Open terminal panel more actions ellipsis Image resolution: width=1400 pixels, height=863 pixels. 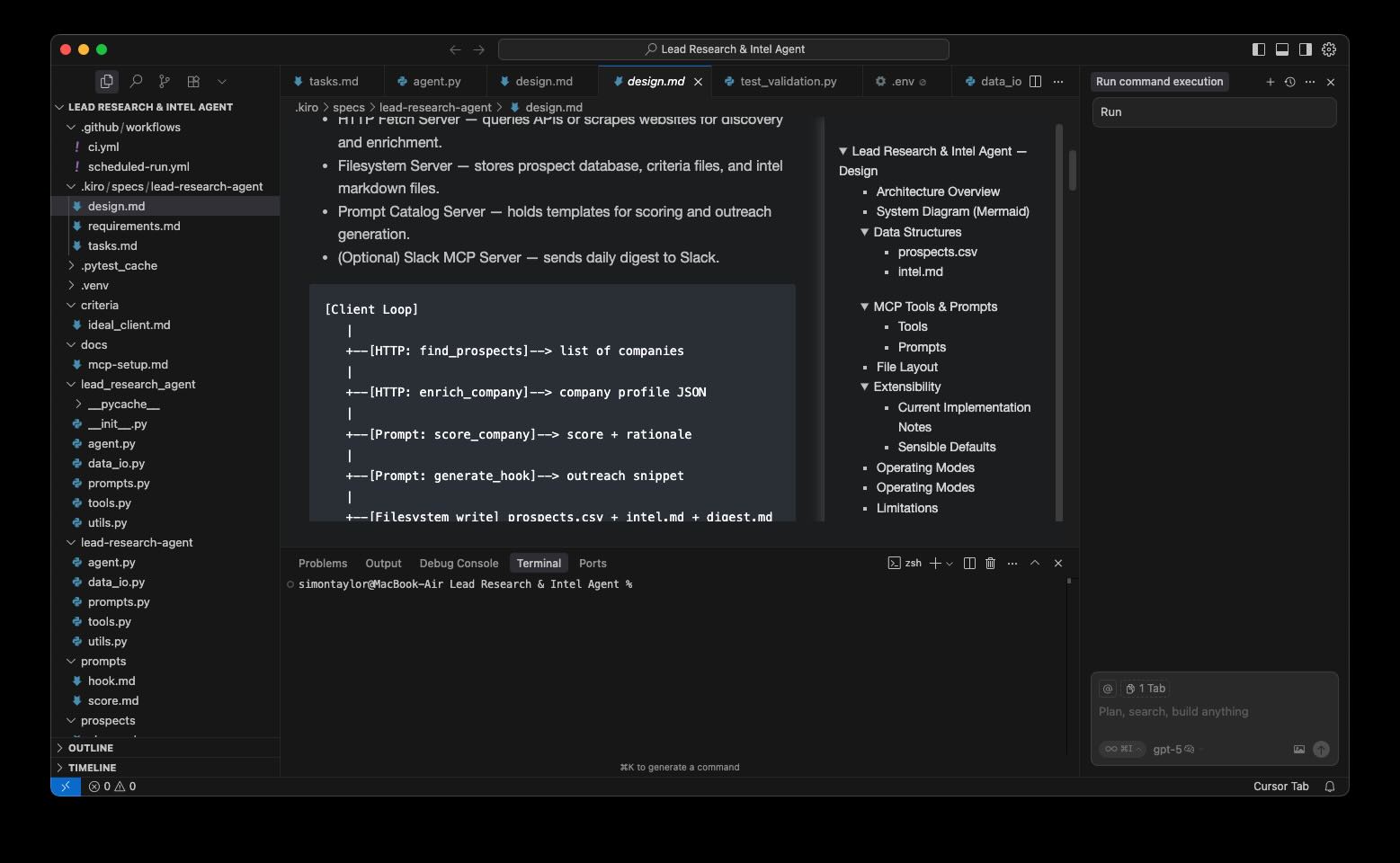(1012, 563)
